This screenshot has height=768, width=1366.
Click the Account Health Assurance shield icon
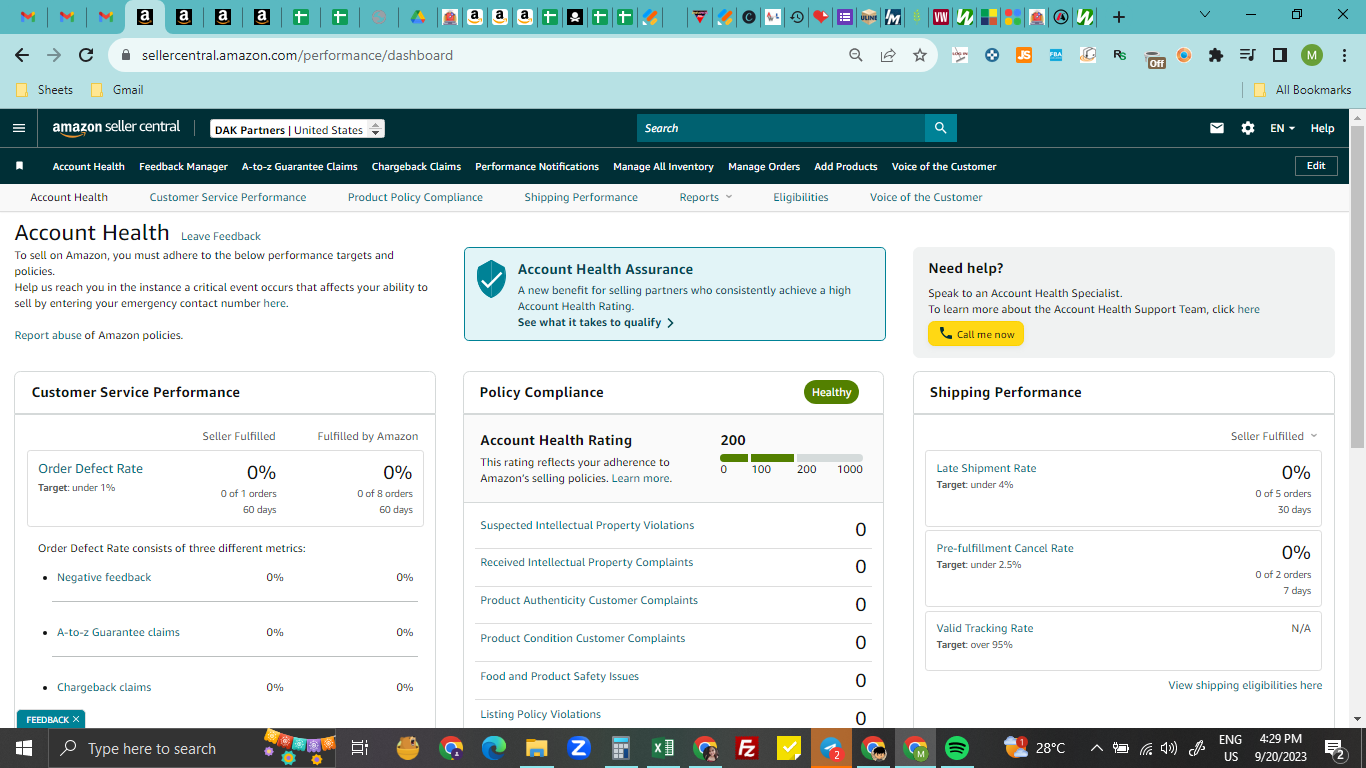pyautogui.click(x=491, y=279)
